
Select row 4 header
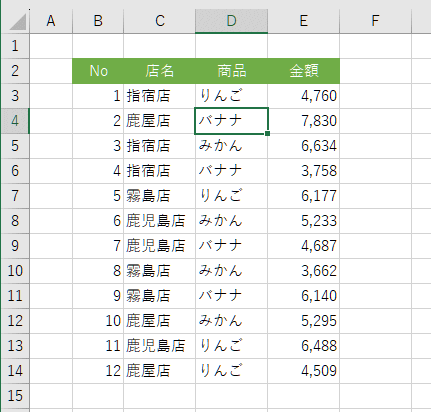15,121
